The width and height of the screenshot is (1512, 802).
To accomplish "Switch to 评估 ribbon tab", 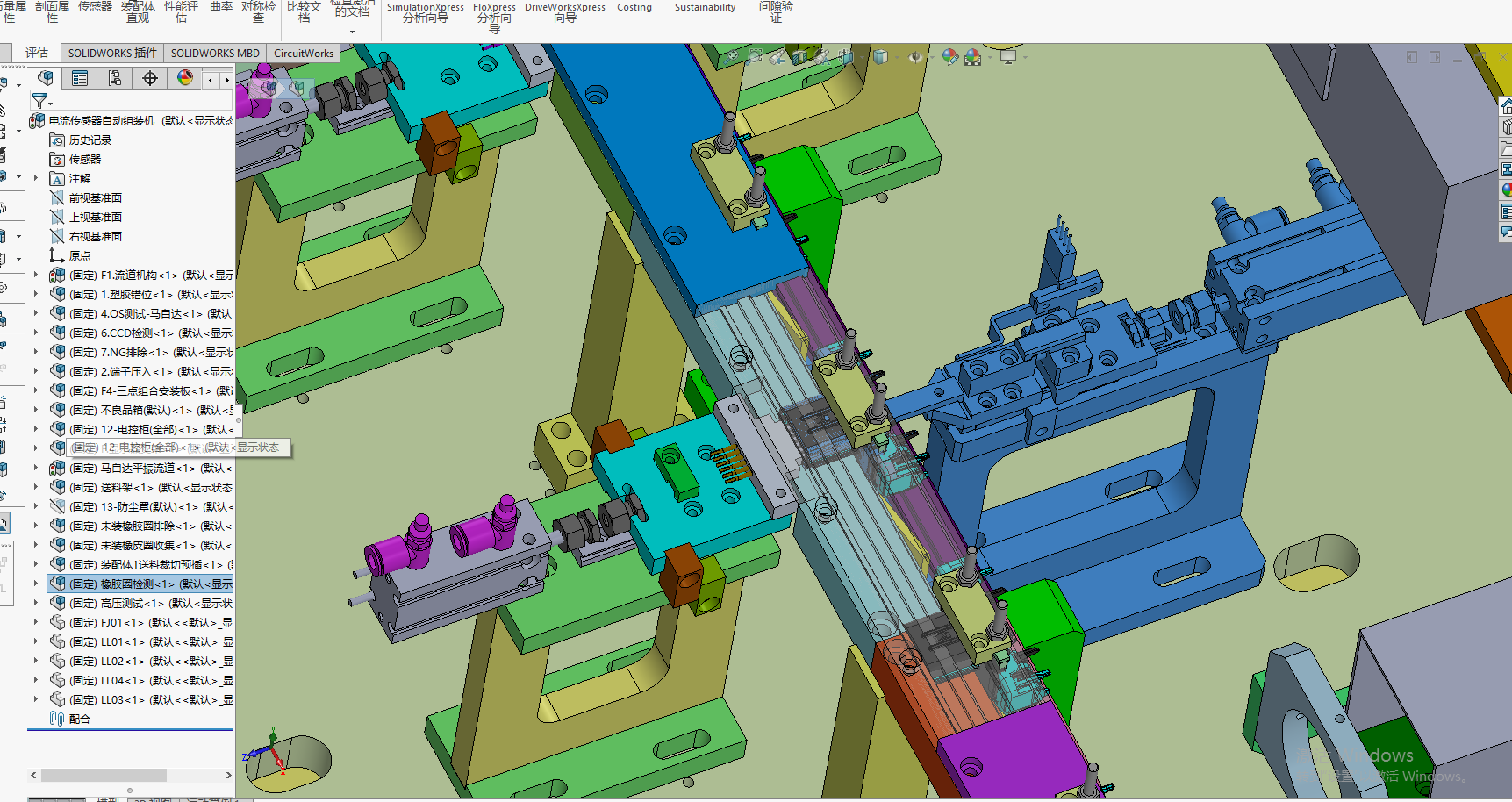I will 37,53.
